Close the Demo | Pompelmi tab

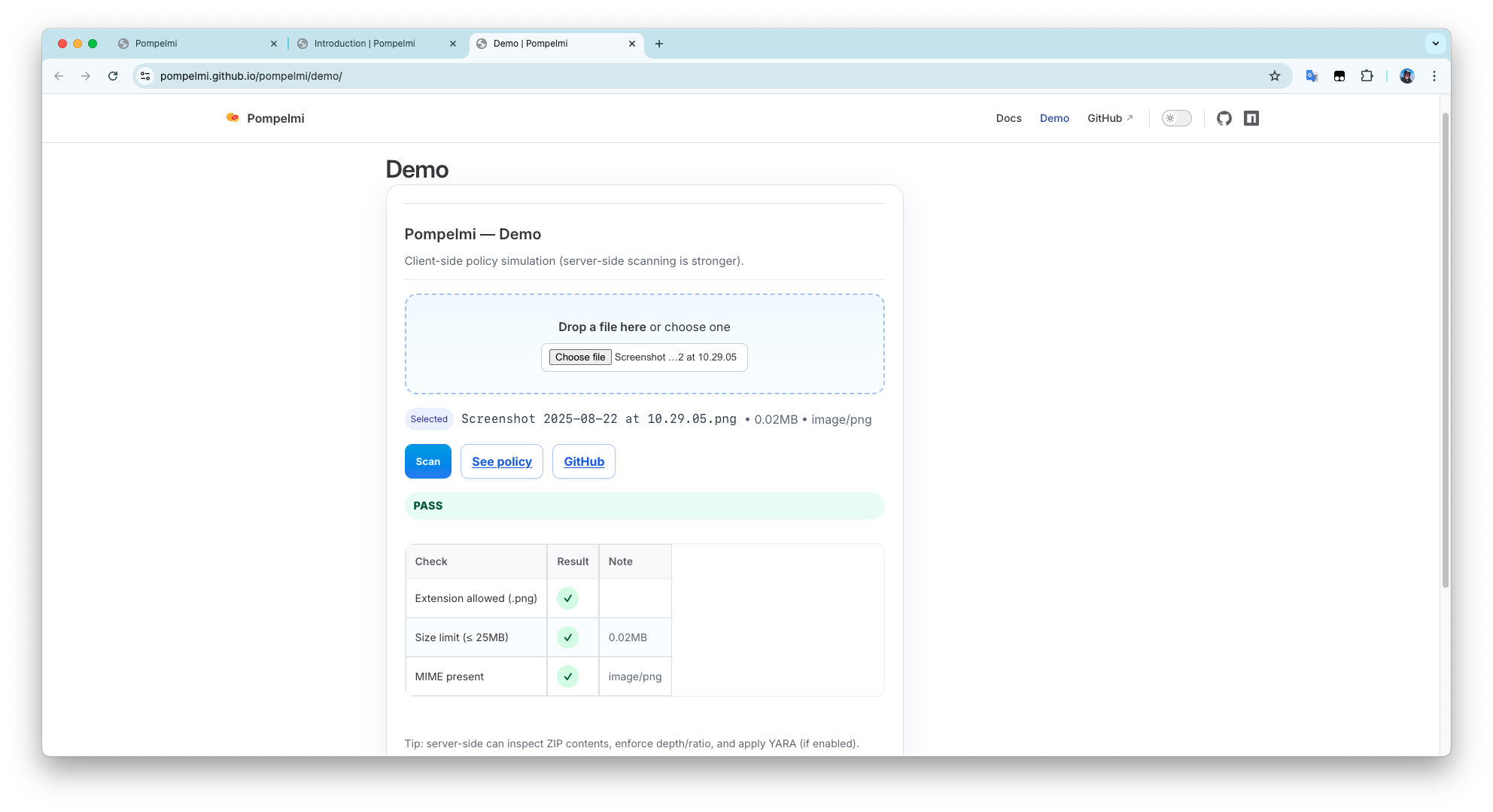tap(631, 44)
